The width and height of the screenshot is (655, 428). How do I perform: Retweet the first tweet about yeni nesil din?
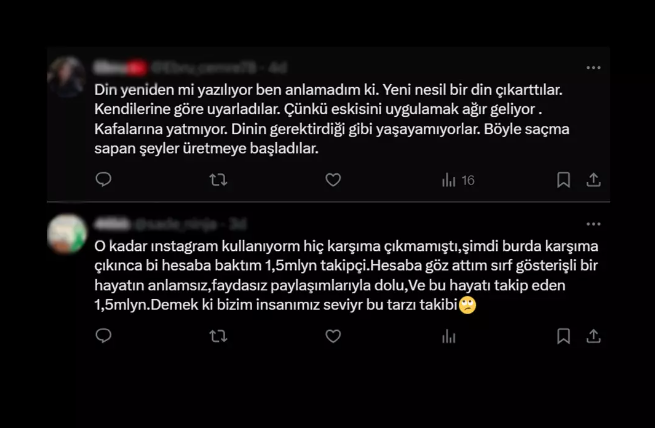(x=218, y=180)
